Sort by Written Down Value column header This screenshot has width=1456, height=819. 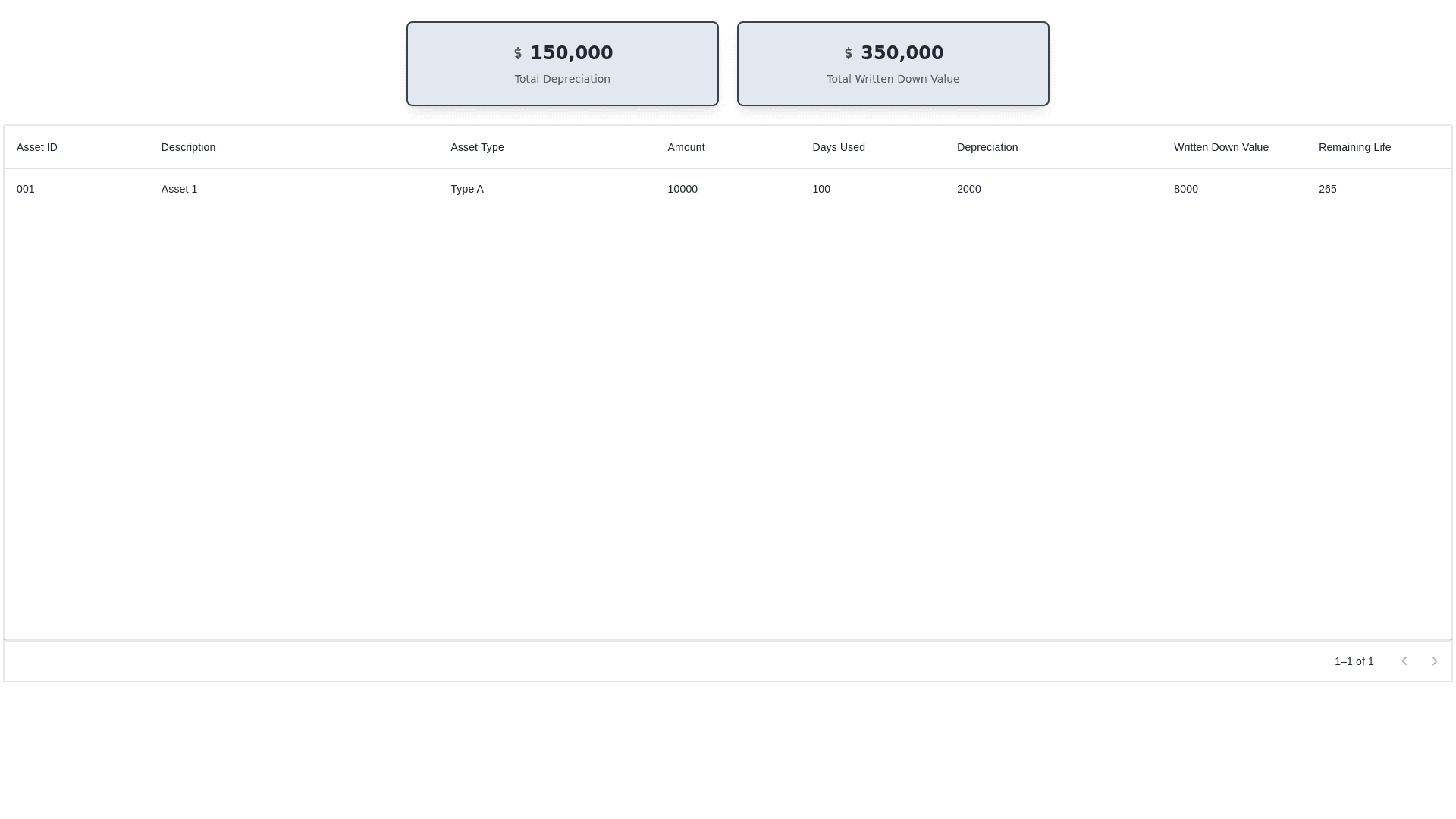1221,147
